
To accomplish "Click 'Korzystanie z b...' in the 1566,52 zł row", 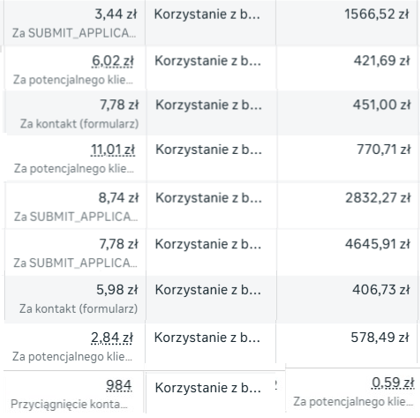I will pyautogui.click(x=207, y=14).
